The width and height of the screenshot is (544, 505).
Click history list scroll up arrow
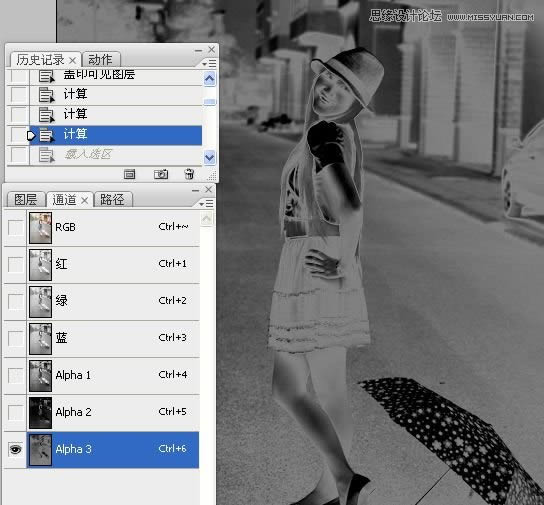(210, 79)
